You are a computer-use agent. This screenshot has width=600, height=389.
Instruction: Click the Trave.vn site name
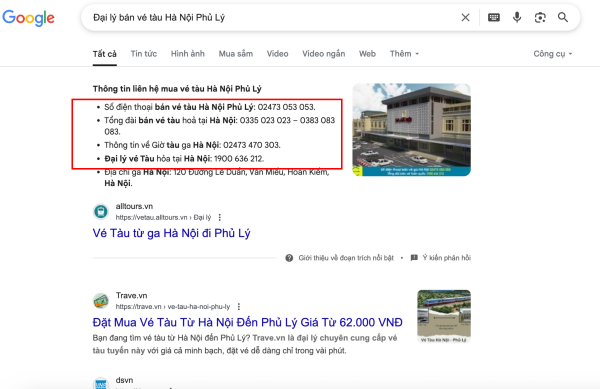click(132, 296)
